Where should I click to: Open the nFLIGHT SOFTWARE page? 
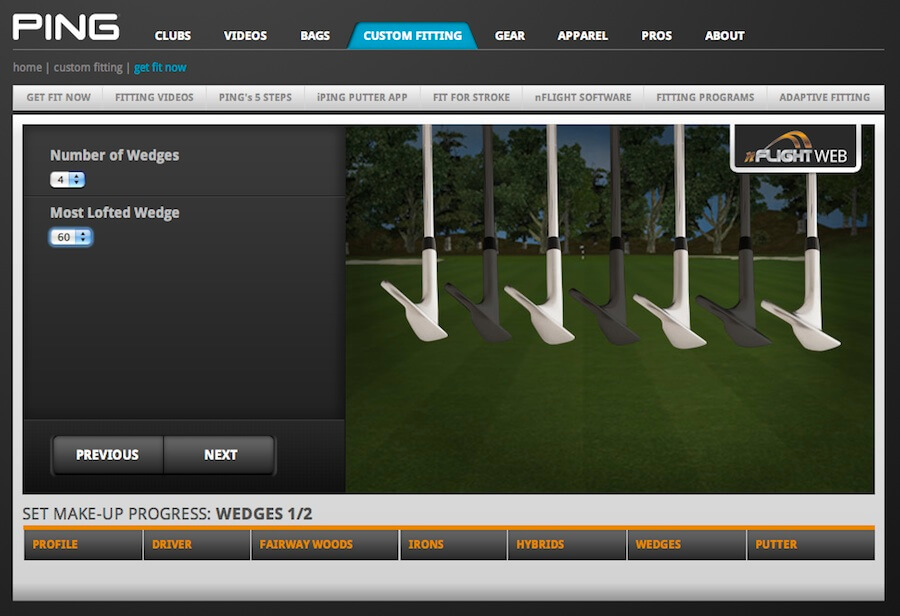click(583, 97)
